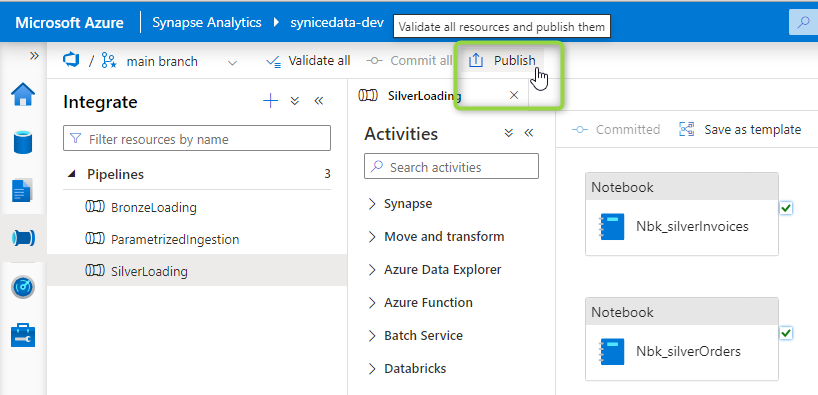The width and height of the screenshot is (818, 395).
Task: Open the Develop hub document icon
Action: coord(22,190)
